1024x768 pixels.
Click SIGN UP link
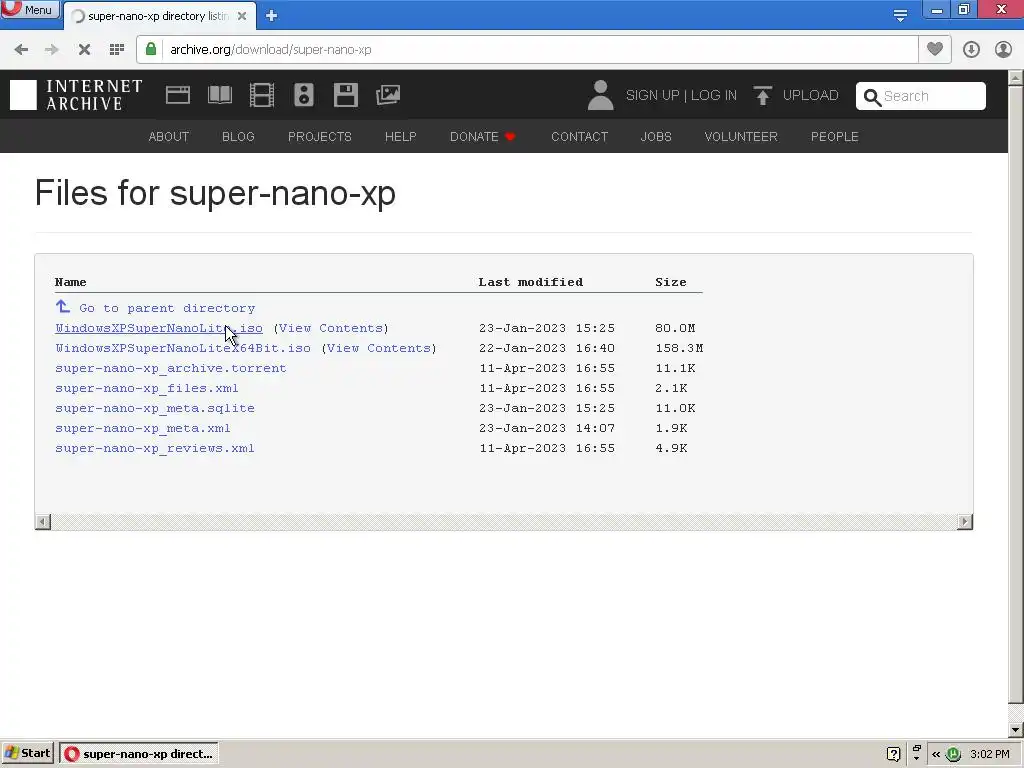[x=652, y=95]
